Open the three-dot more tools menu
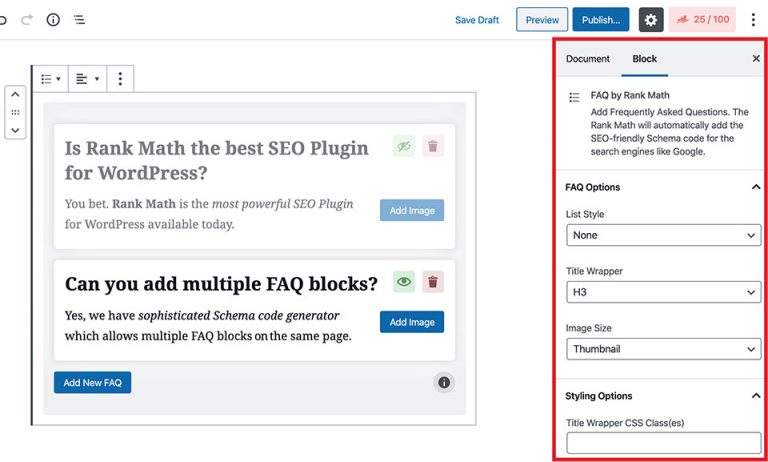 (x=753, y=20)
